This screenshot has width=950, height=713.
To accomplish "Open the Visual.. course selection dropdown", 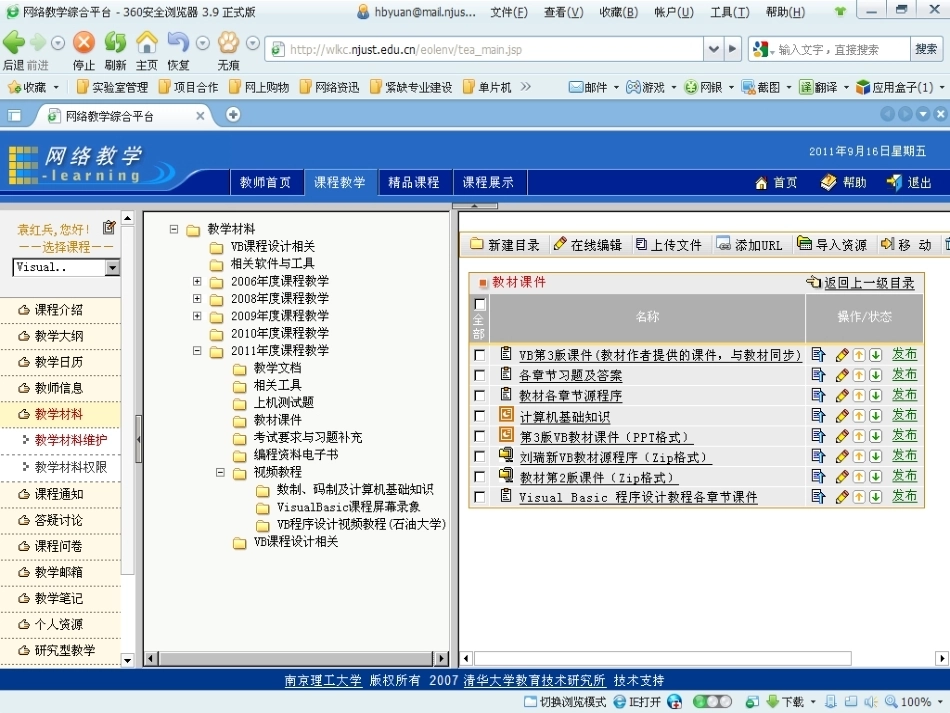I will [112, 267].
